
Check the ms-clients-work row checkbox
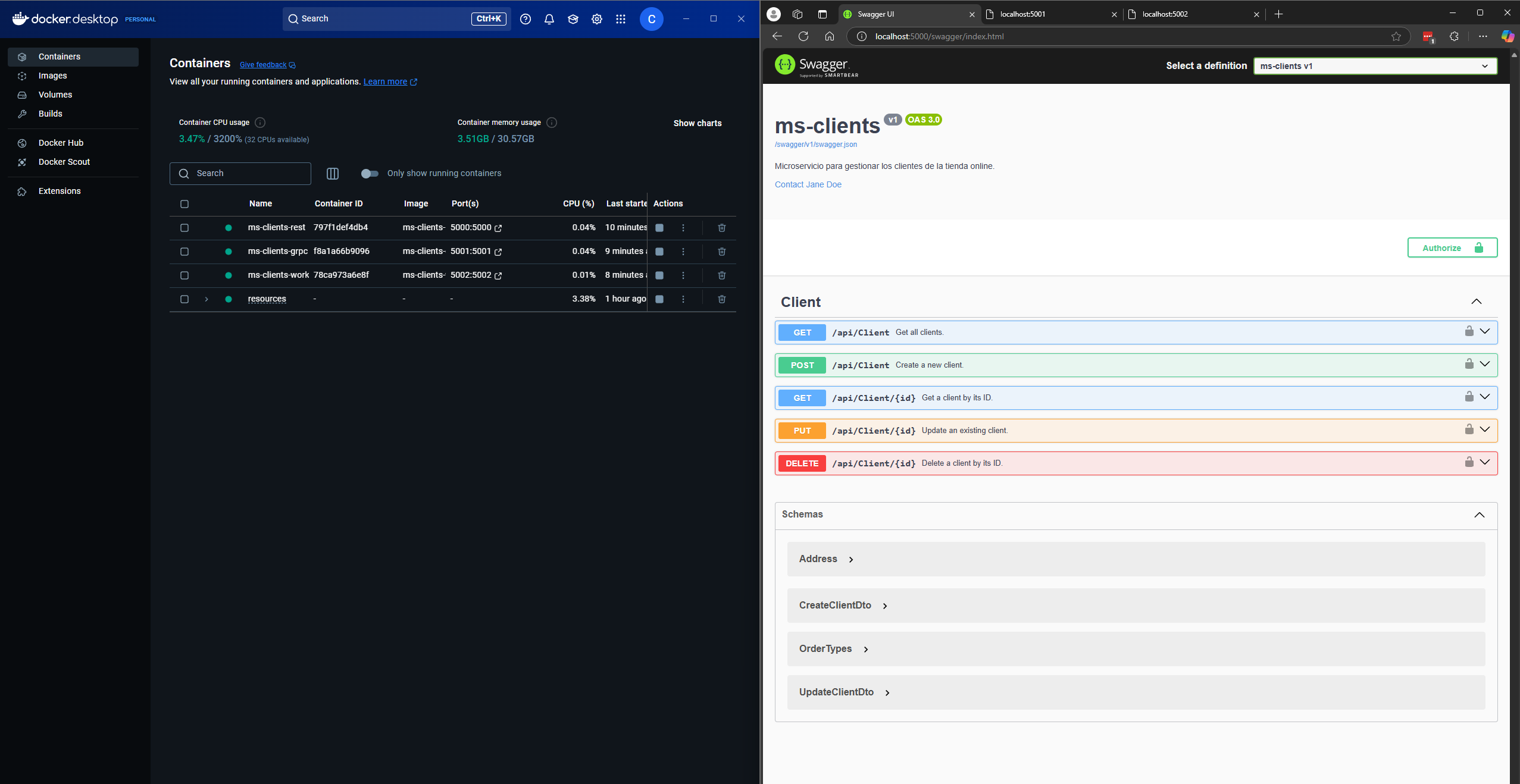(x=184, y=275)
